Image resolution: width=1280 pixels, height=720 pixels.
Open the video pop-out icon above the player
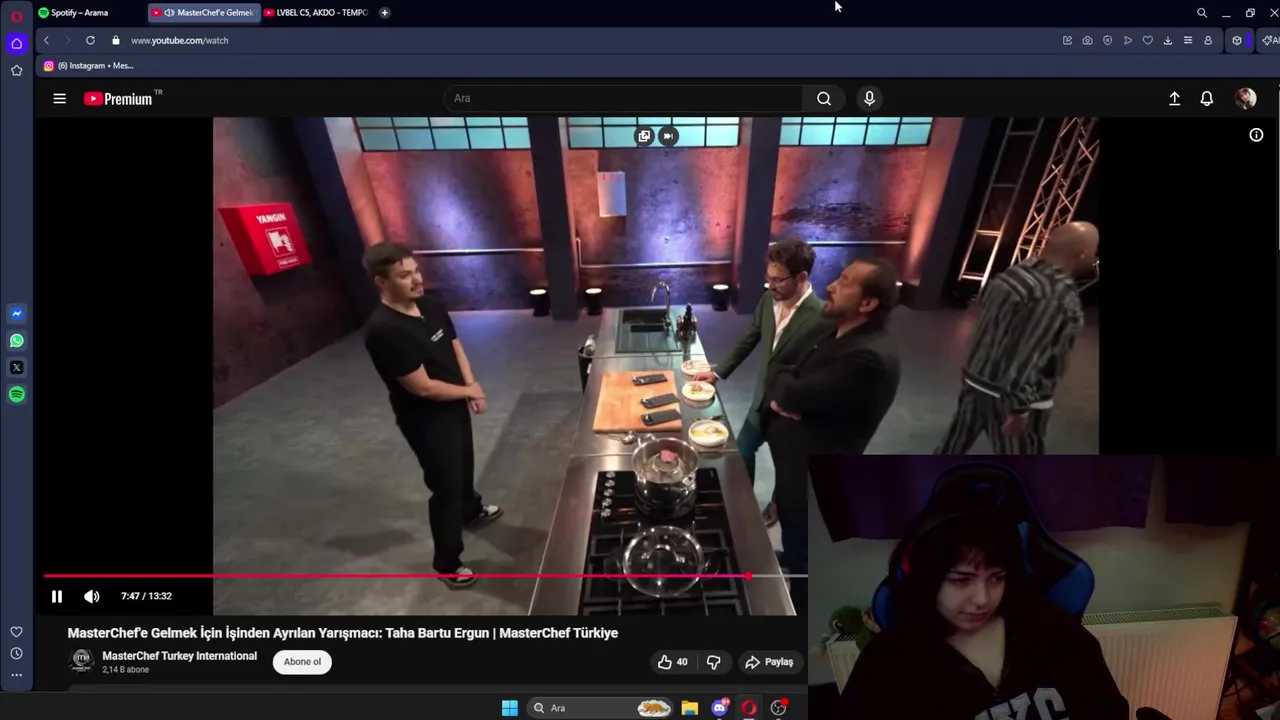[644, 136]
